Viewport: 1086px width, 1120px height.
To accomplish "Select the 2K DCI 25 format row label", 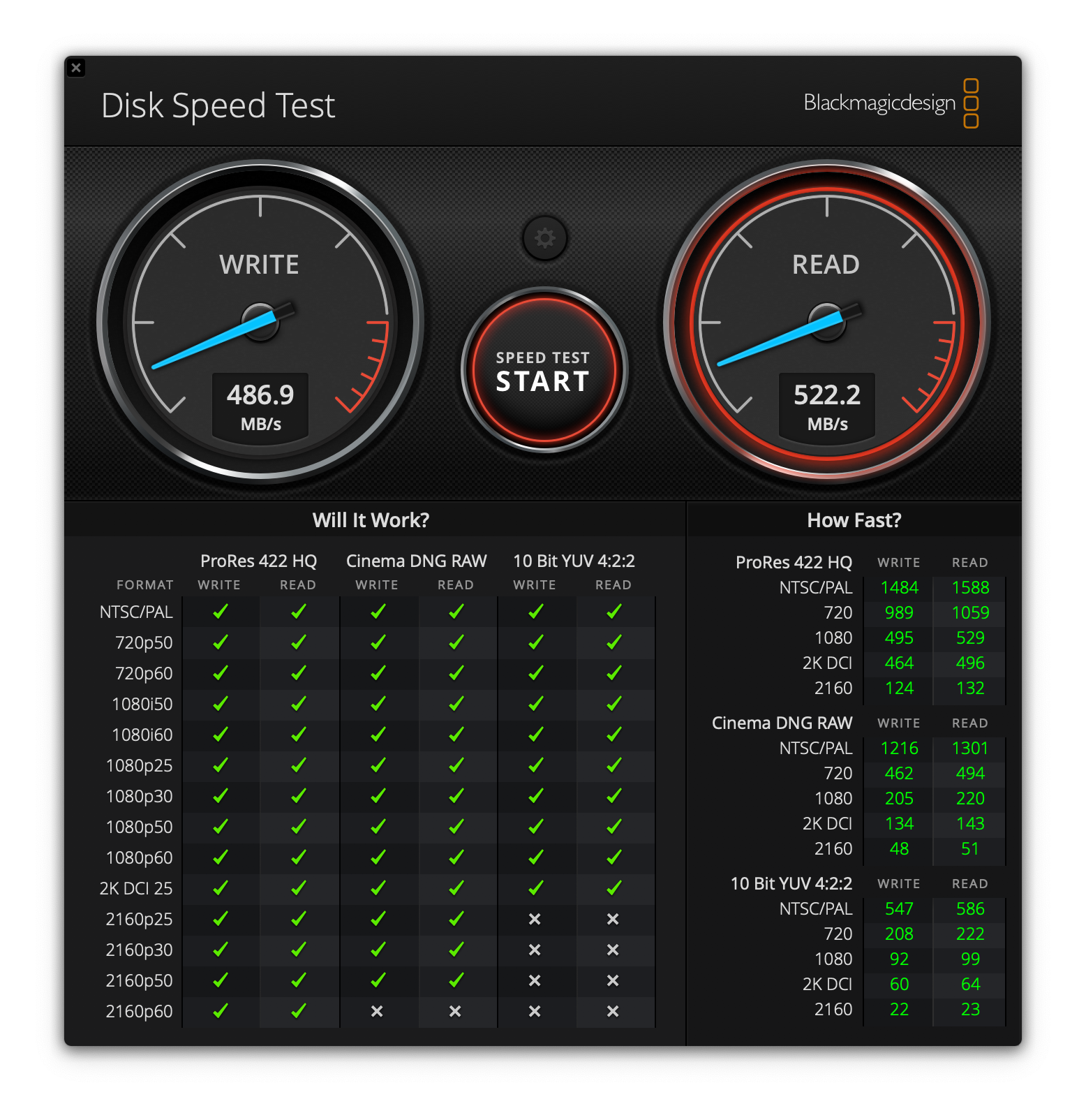I will pos(136,888).
